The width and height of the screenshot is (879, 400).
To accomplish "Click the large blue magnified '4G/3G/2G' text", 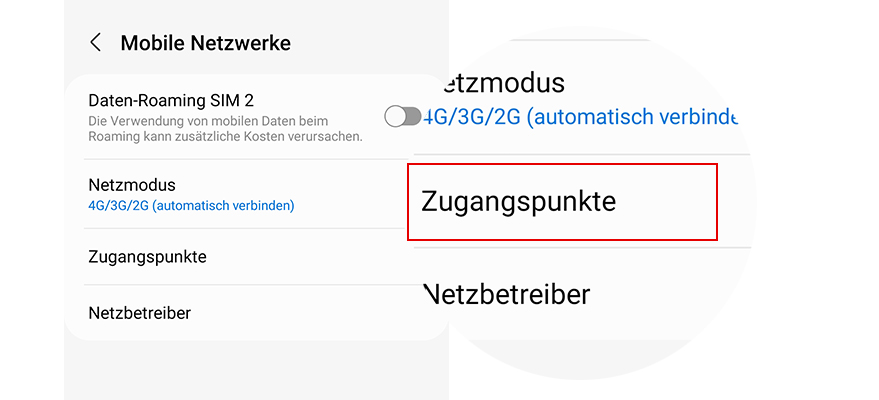I will click(470, 116).
